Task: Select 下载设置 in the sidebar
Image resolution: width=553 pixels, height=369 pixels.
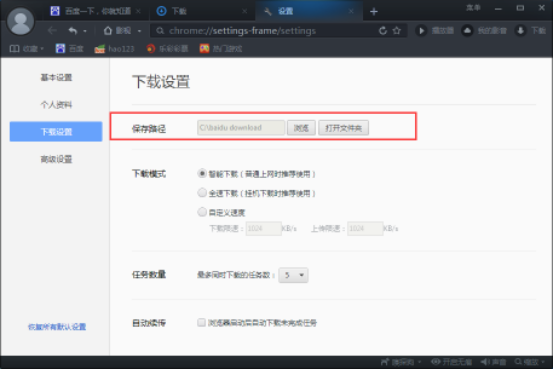Action: (x=56, y=132)
